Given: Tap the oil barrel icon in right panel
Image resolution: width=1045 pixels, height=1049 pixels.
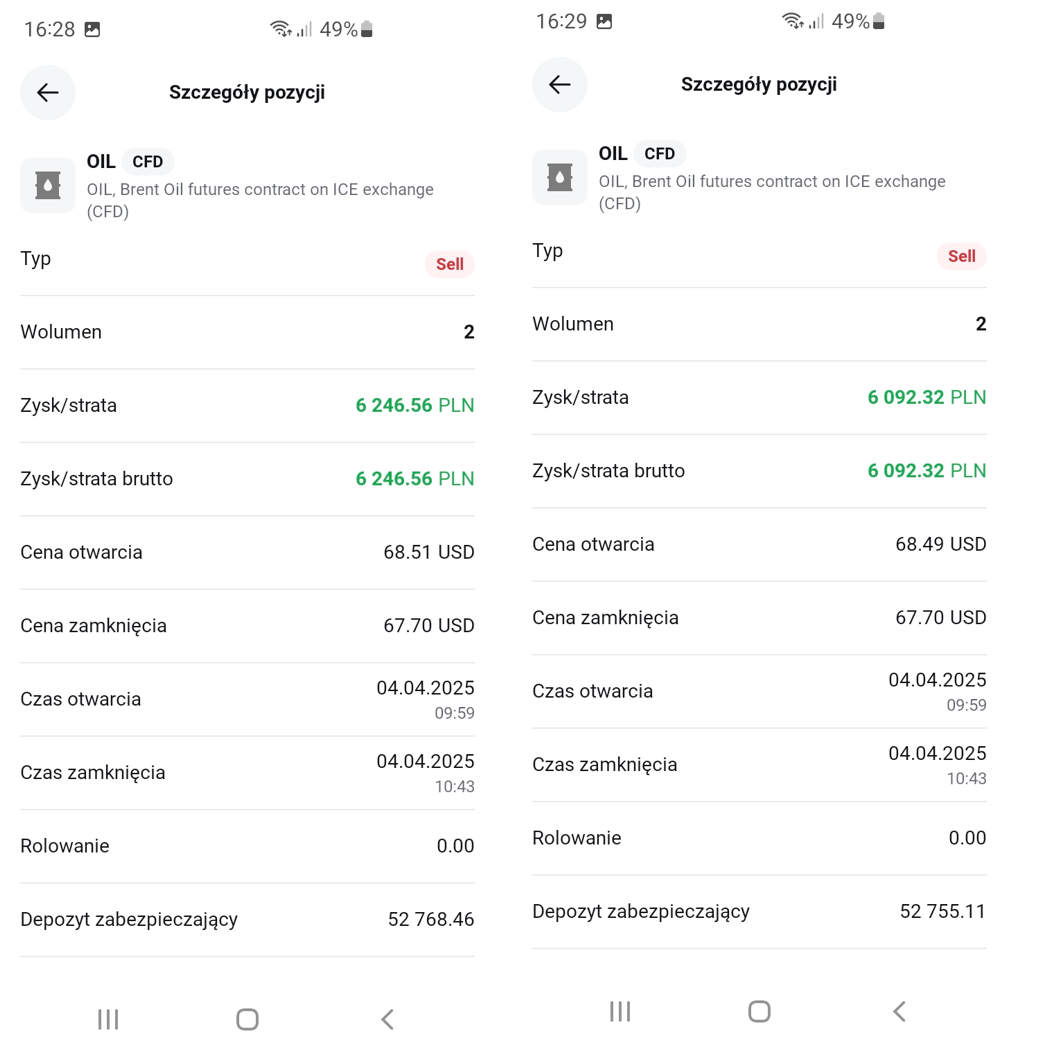Looking at the screenshot, I should click(559, 177).
